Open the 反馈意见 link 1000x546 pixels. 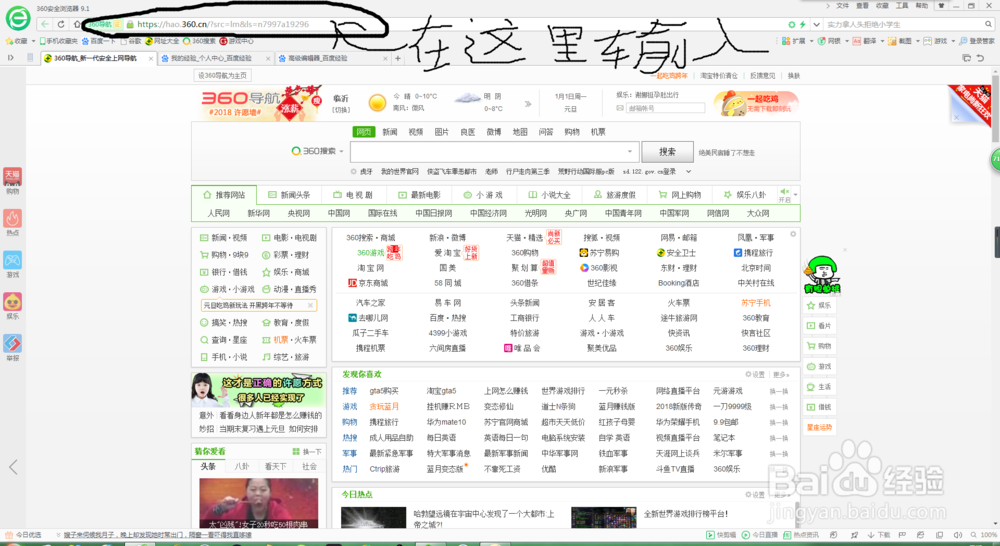762,75
